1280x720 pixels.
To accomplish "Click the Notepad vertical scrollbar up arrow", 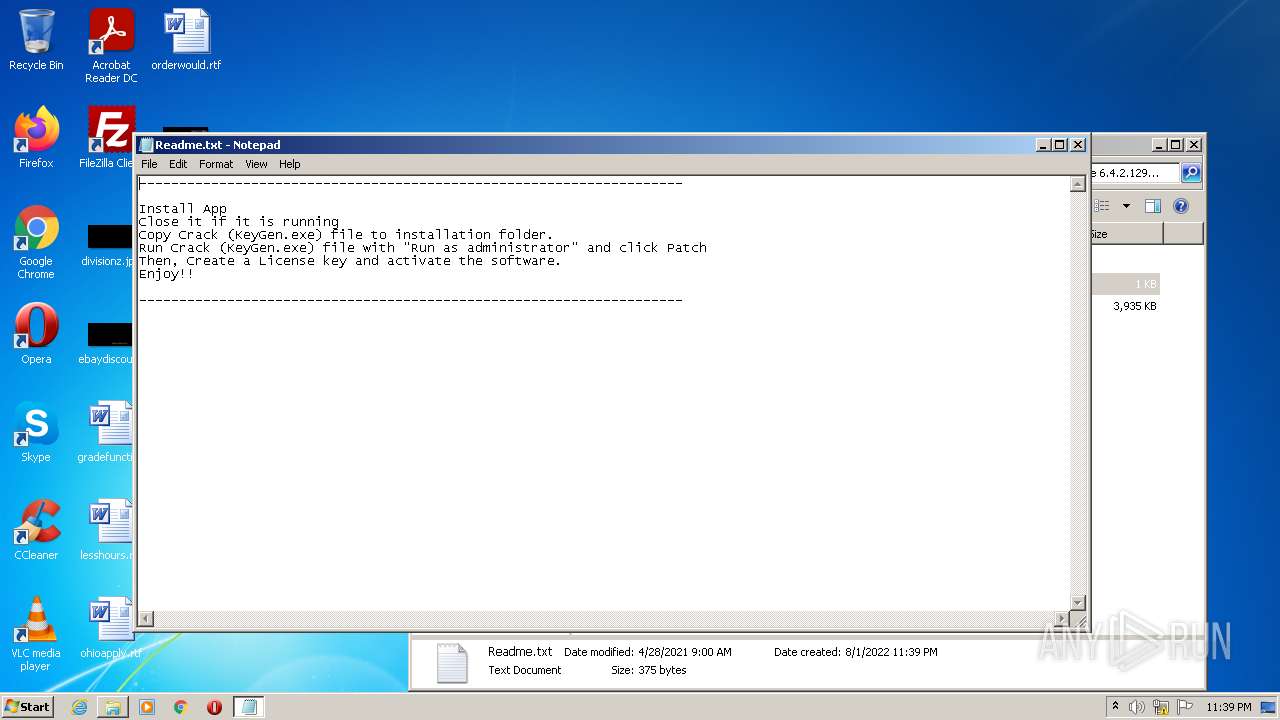I will (1077, 184).
